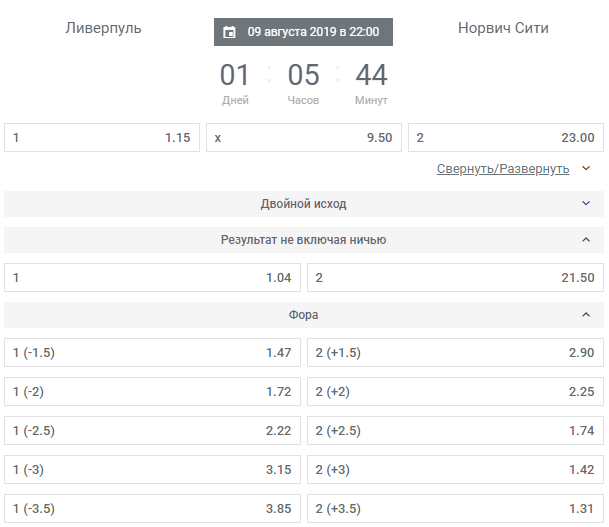Click the calendar icon beside match date

229,32
